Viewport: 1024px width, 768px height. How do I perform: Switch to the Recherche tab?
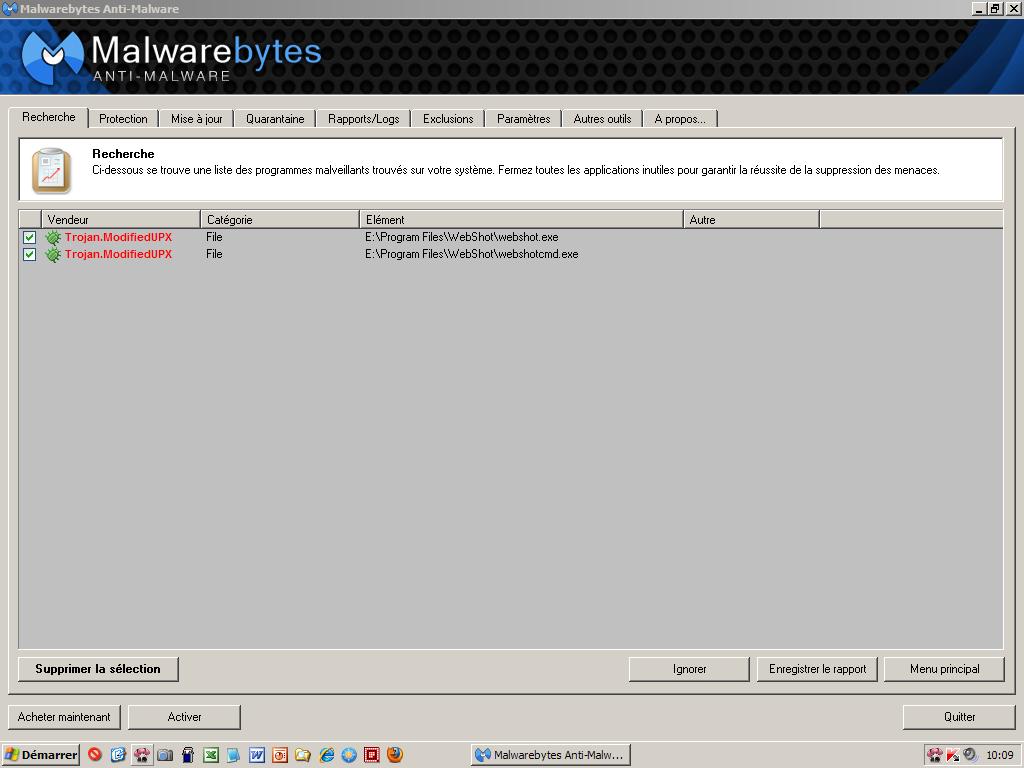click(x=49, y=117)
